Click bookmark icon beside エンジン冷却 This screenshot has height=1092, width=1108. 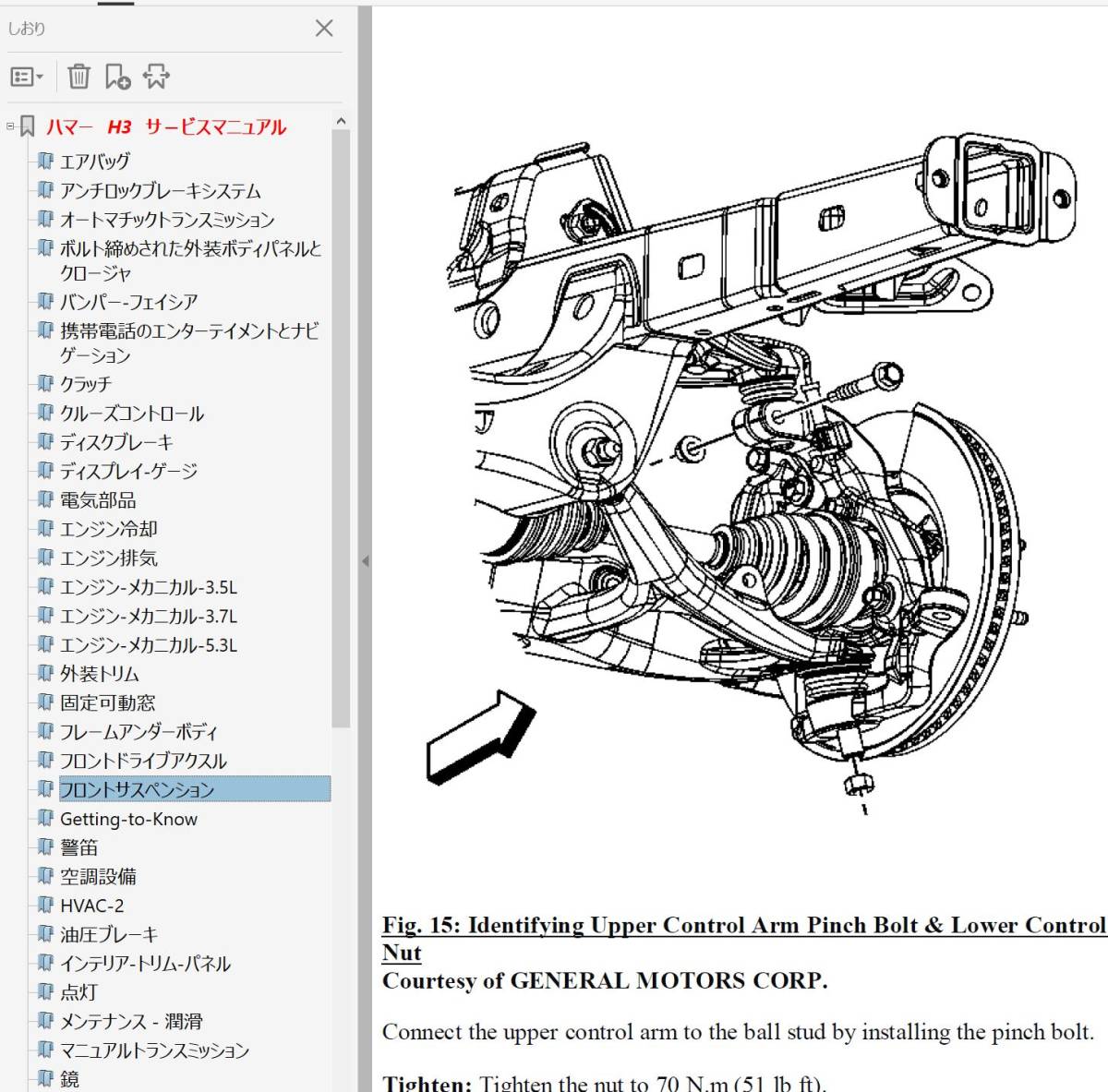tap(45, 528)
